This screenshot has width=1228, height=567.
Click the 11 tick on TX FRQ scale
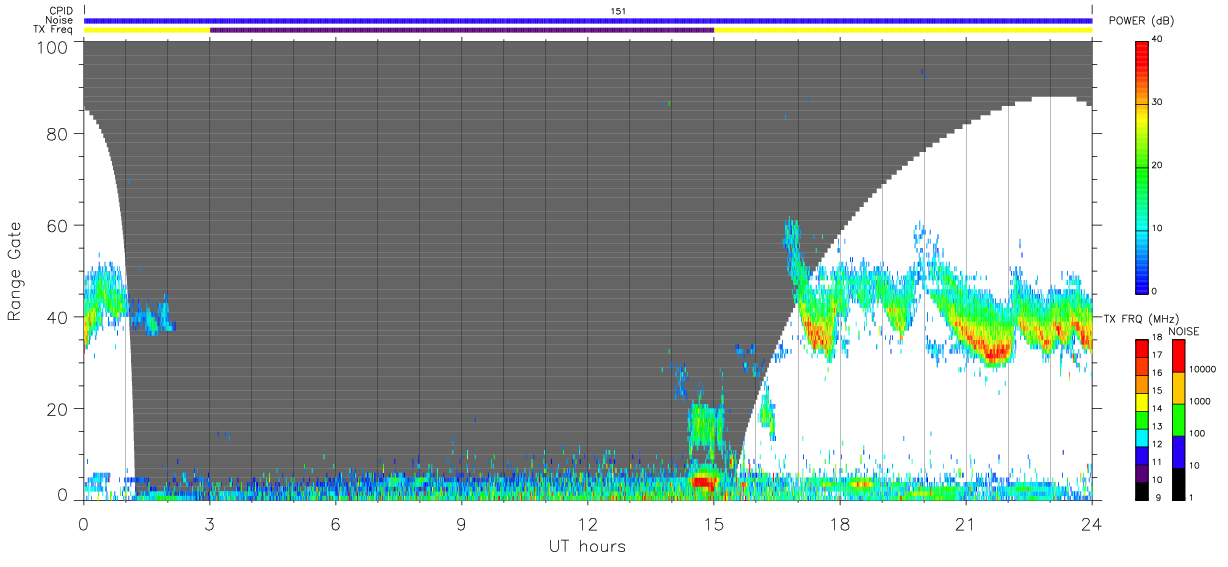(x=1158, y=462)
